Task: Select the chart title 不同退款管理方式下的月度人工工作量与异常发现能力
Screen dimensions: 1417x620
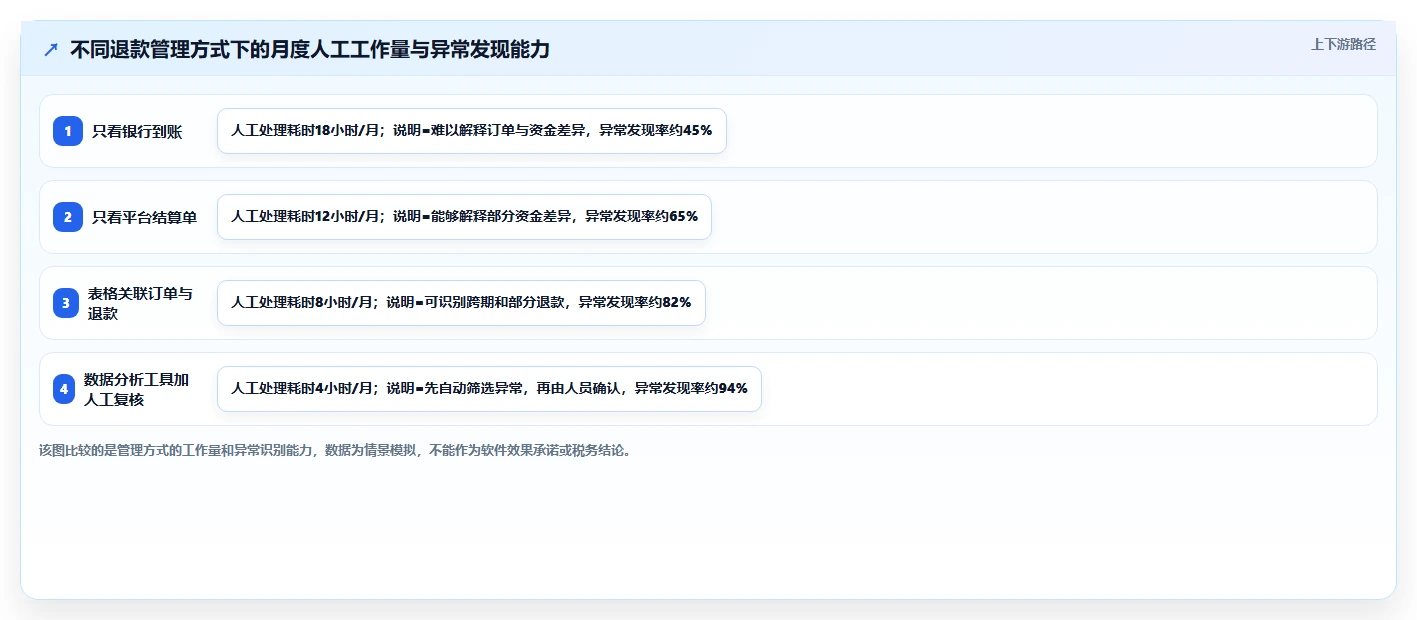Action: tap(310, 49)
